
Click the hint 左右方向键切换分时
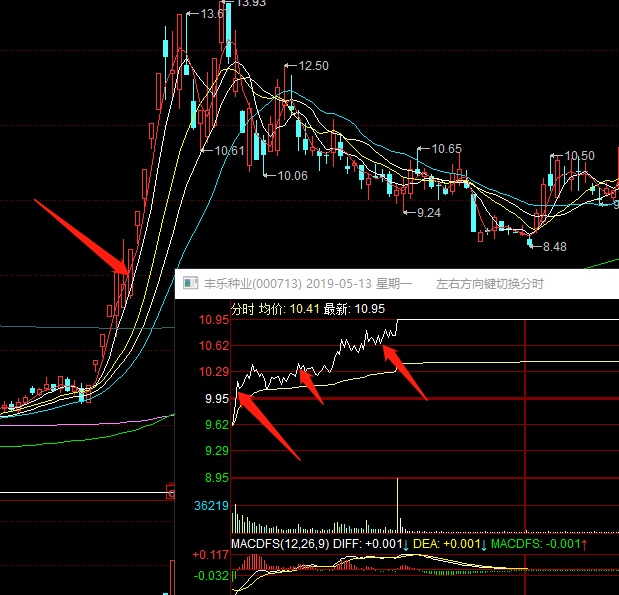coord(490,283)
